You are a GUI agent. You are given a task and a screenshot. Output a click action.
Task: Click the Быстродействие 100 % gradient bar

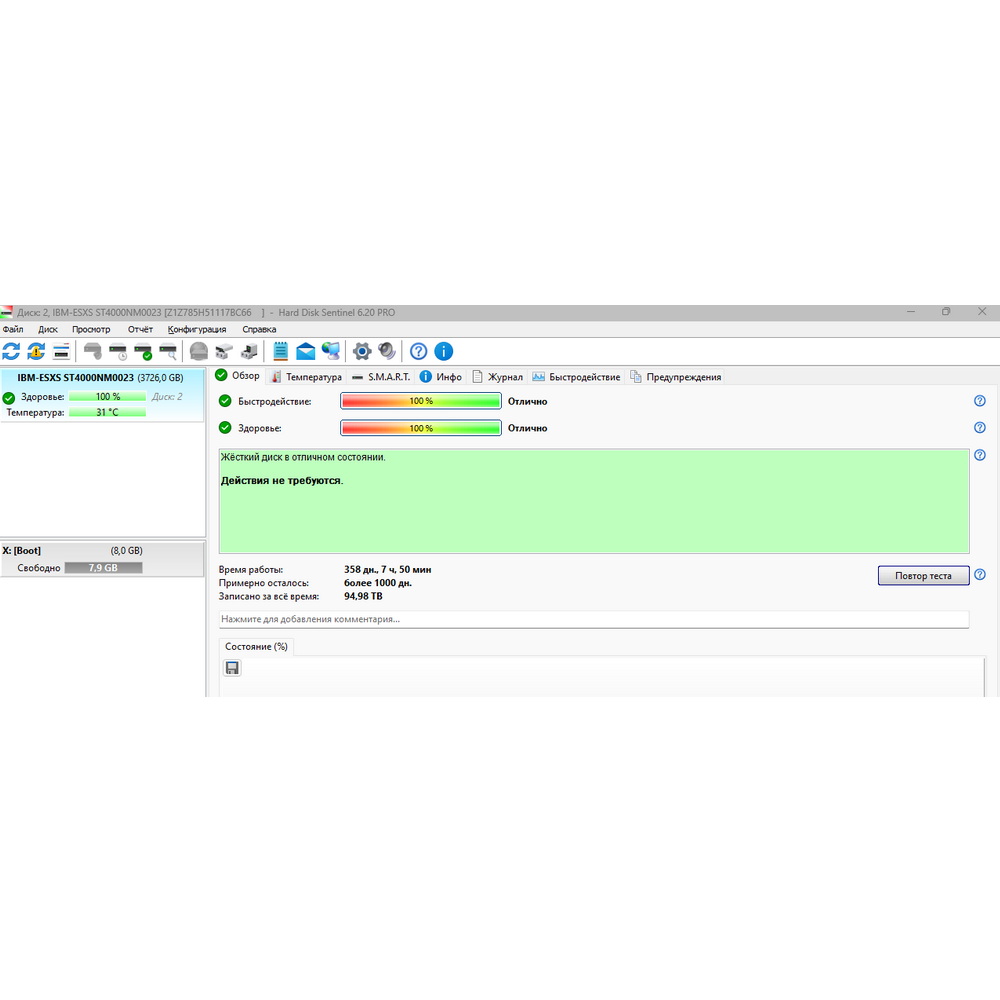coord(421,401)
